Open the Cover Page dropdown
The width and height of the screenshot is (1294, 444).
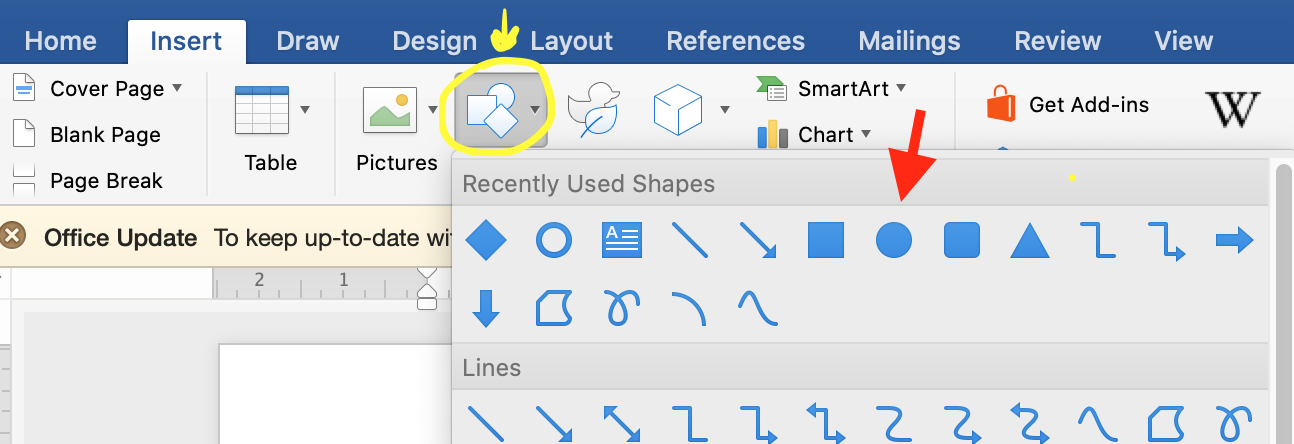pos(177,88)
